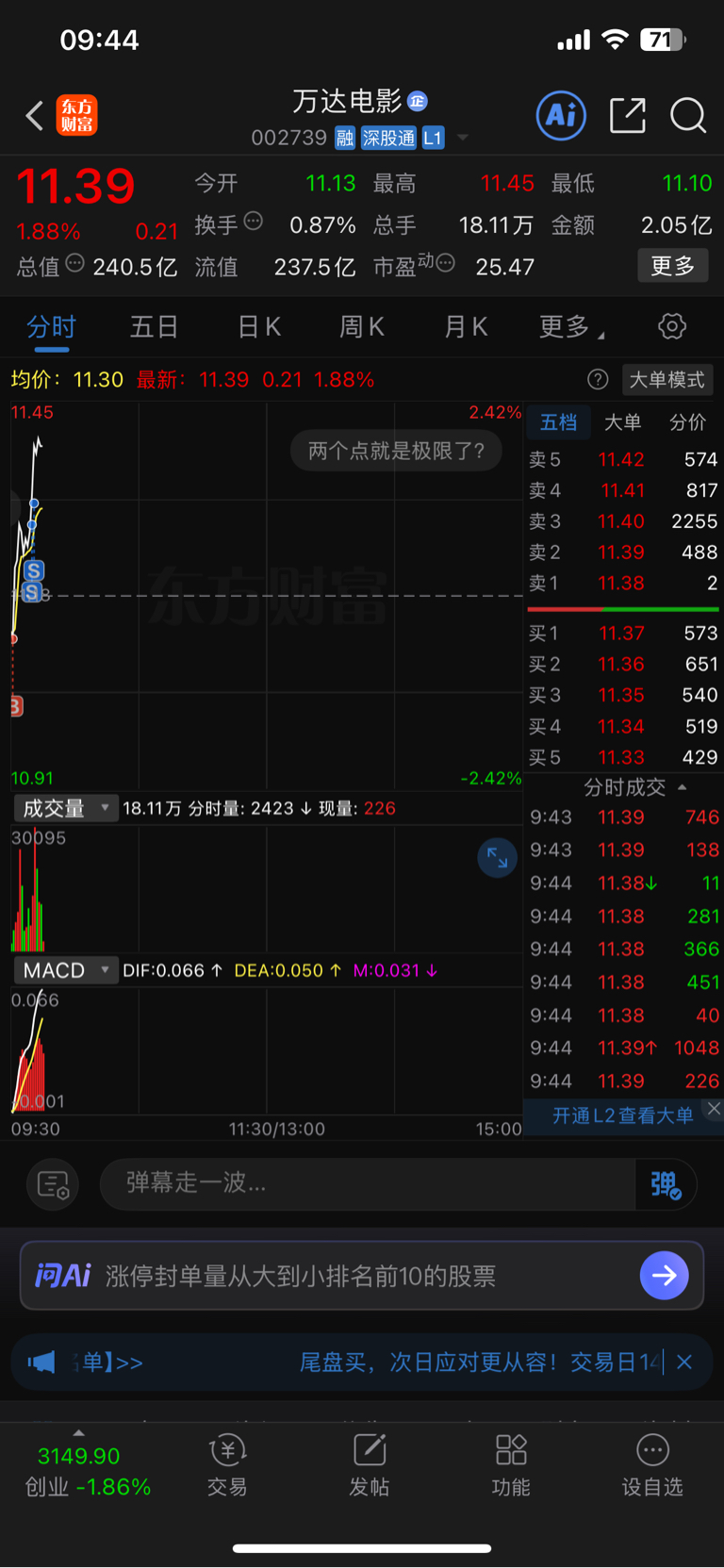Open 设自选 watchlist icon

[x=652, y=1464]
